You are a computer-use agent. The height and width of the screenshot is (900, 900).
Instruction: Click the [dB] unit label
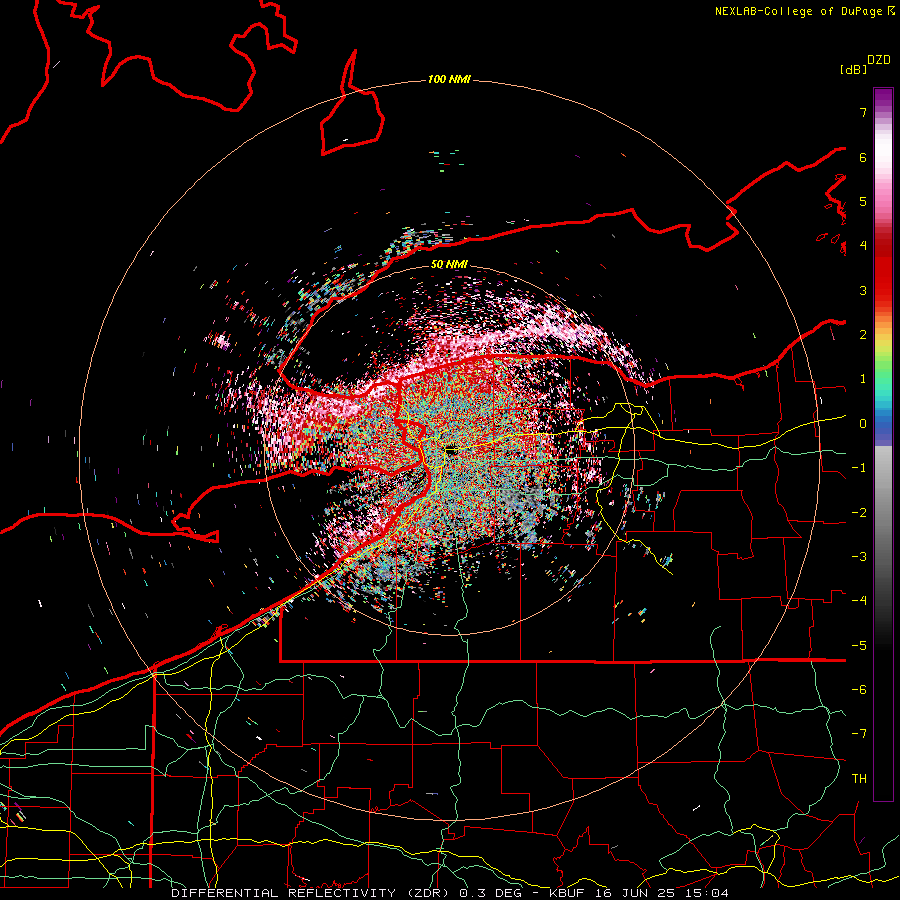(853, 69)
